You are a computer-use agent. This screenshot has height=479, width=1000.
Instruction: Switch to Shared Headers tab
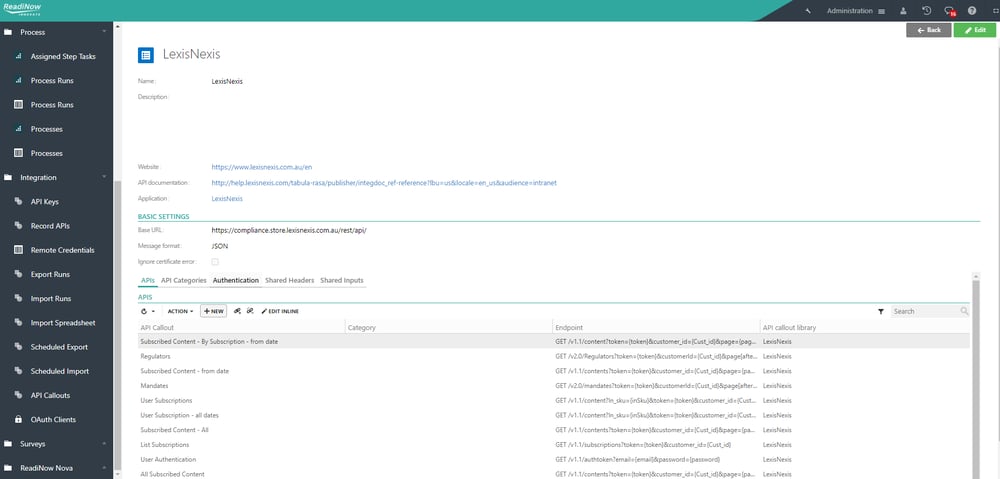coord(290,280)
